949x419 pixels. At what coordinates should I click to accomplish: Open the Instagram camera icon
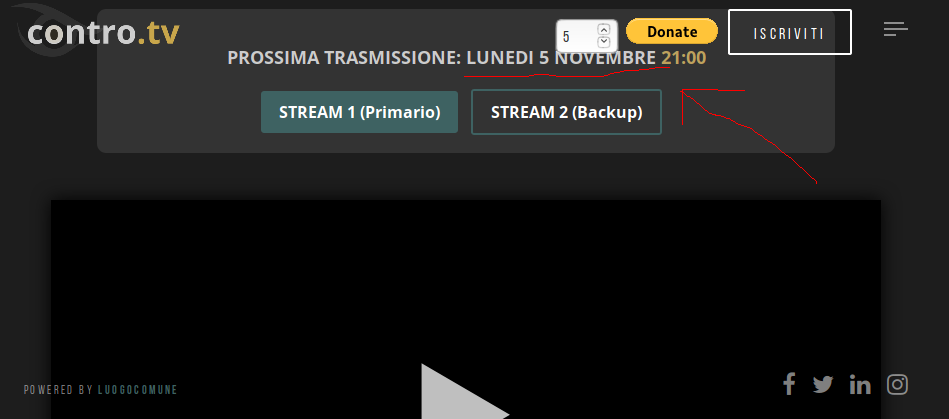click(898, 384)
